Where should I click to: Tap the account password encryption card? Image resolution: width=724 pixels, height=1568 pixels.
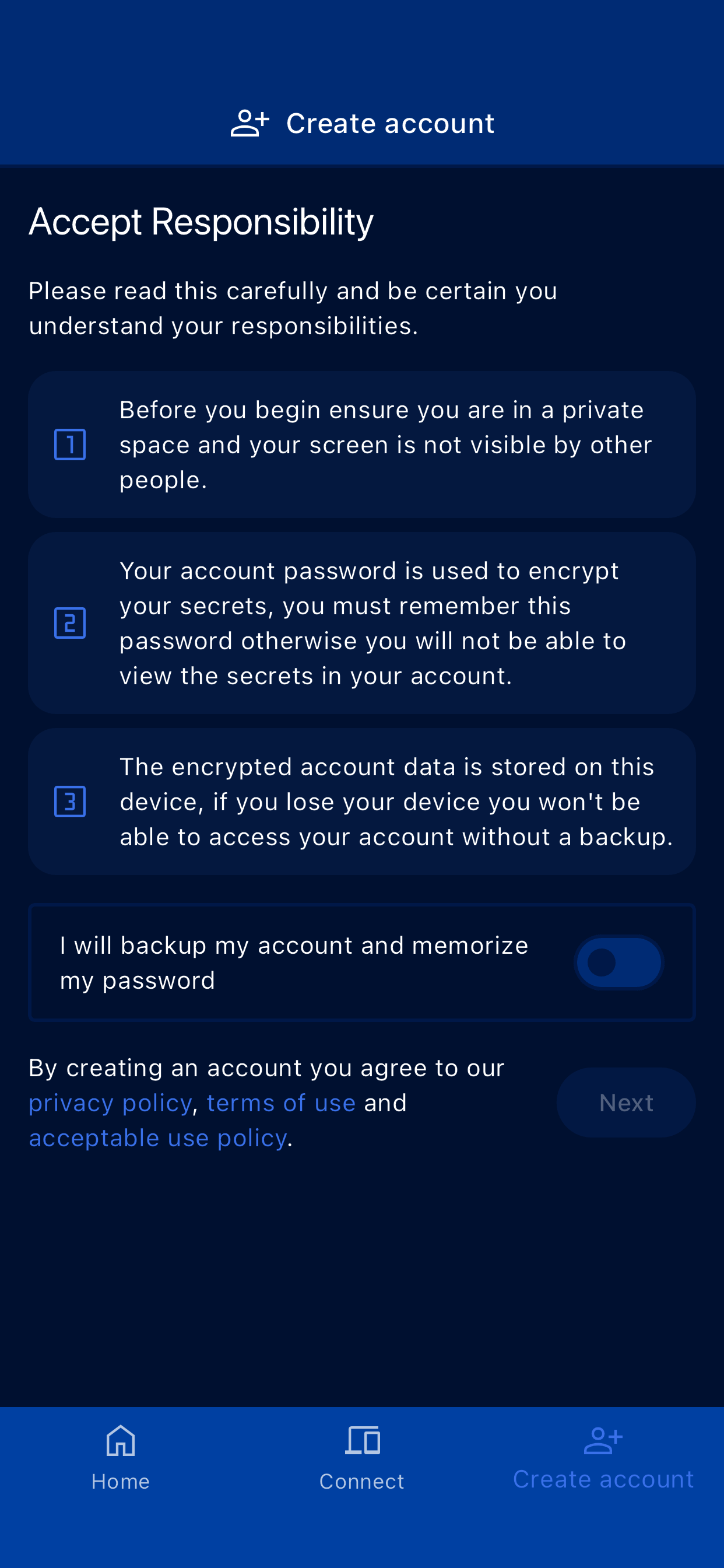click(x=372, y=622)
